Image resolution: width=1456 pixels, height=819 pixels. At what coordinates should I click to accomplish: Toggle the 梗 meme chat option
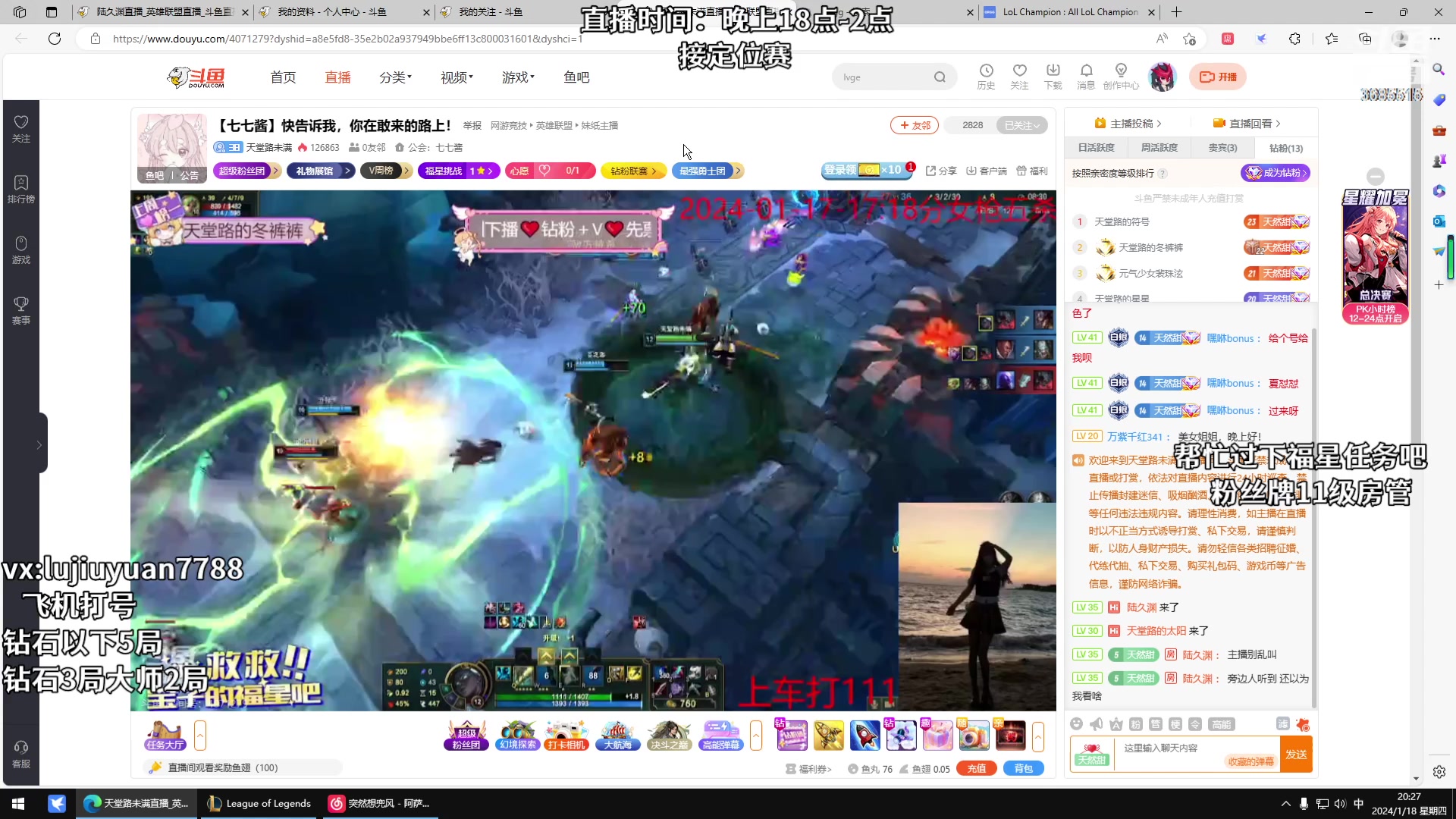[x=1175, y=724]
